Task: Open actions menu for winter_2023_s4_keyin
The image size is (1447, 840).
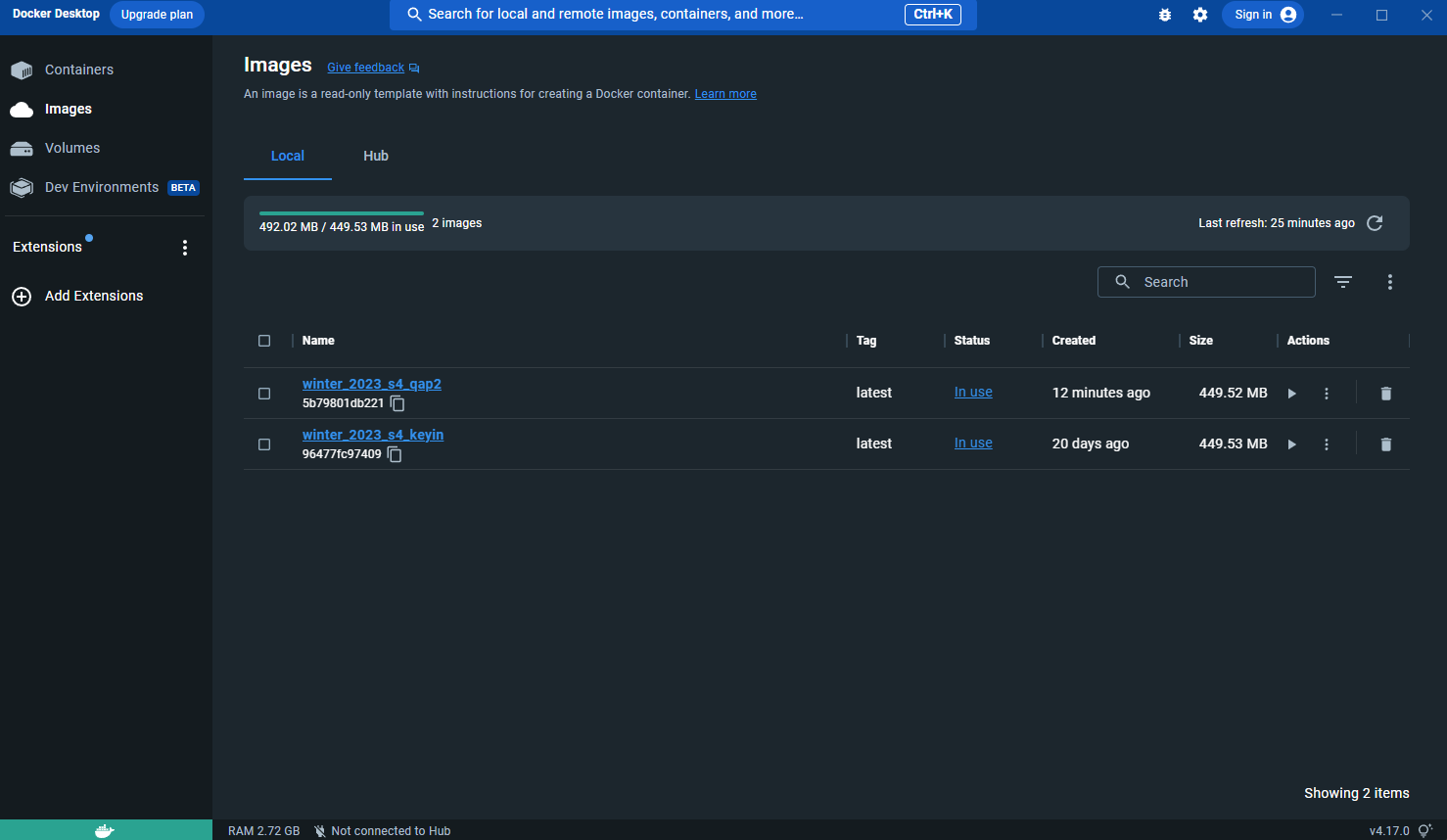Action: pyautogui.click(x=1327, y=443)
